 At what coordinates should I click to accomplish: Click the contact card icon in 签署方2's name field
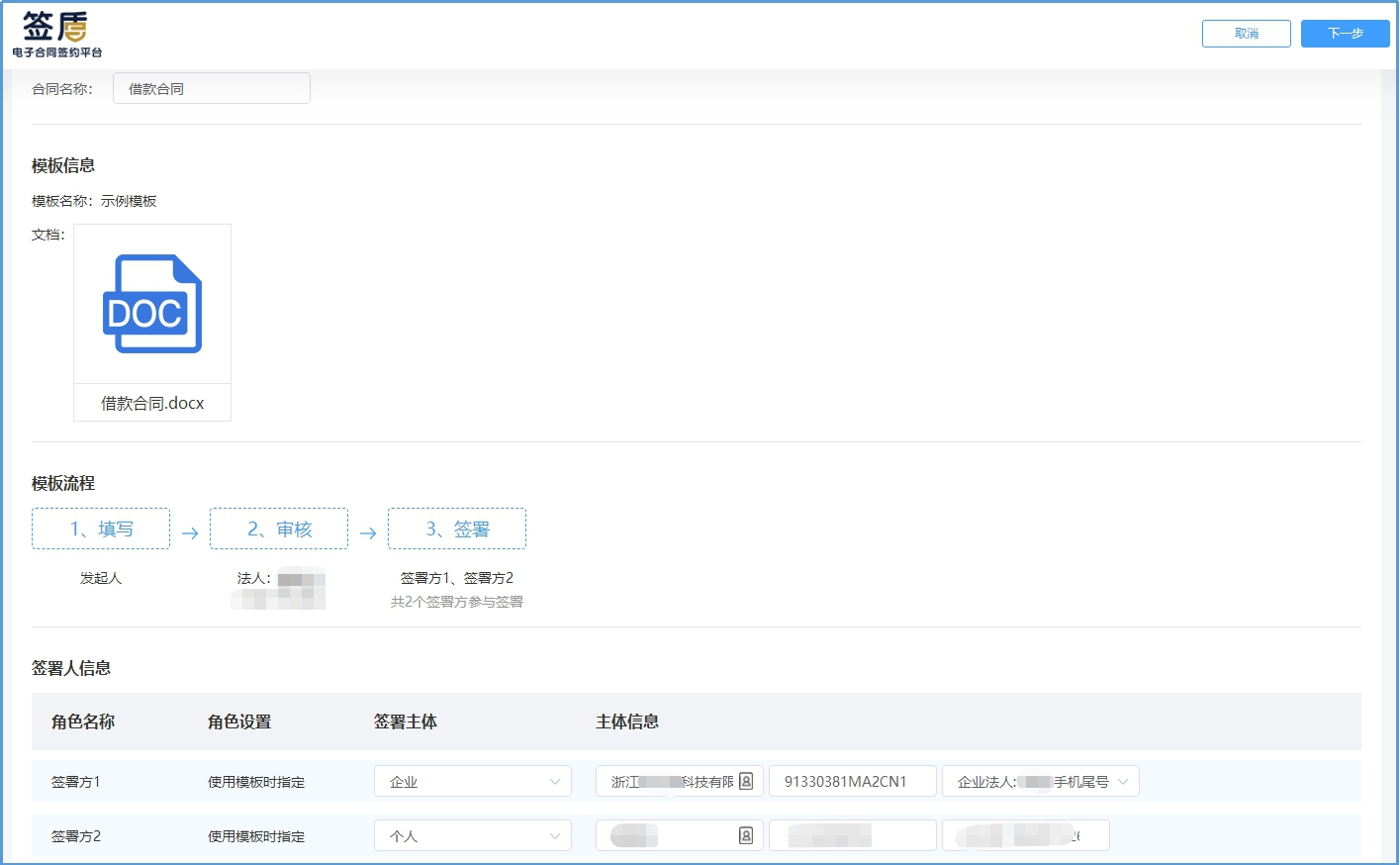[x=746, y=835]
